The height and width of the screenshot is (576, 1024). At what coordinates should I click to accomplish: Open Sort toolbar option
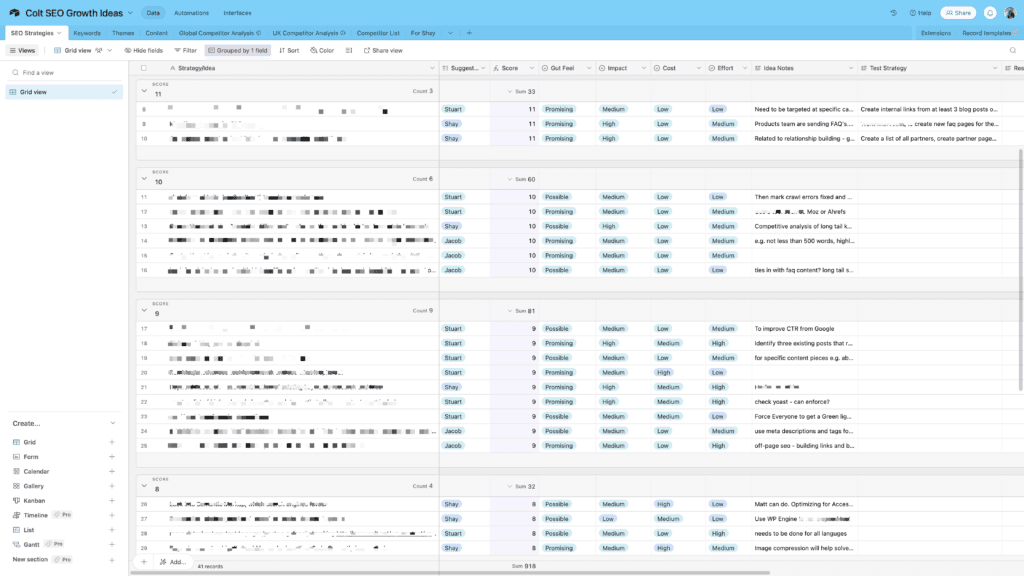pyautogui.click(x=289, y=50)
